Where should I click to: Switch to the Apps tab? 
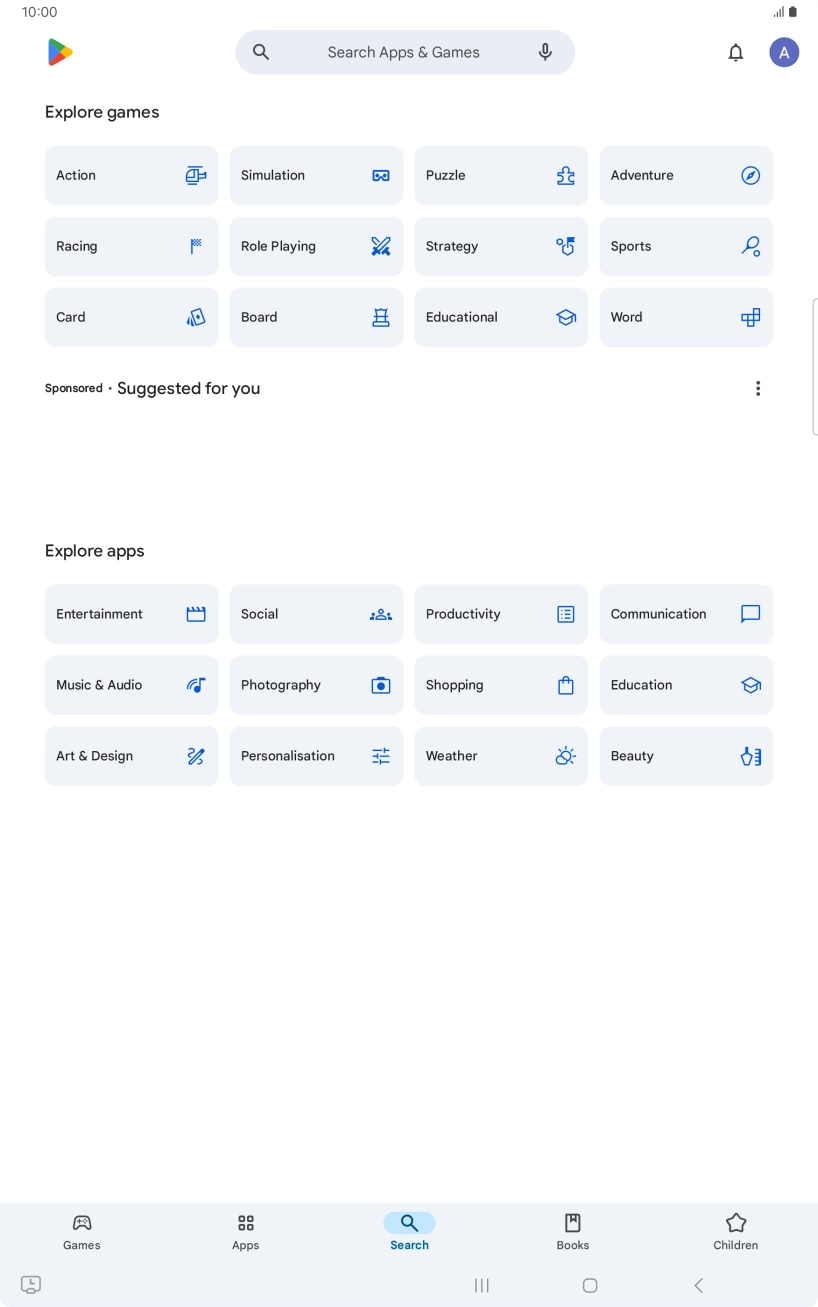coord(246,1231)
